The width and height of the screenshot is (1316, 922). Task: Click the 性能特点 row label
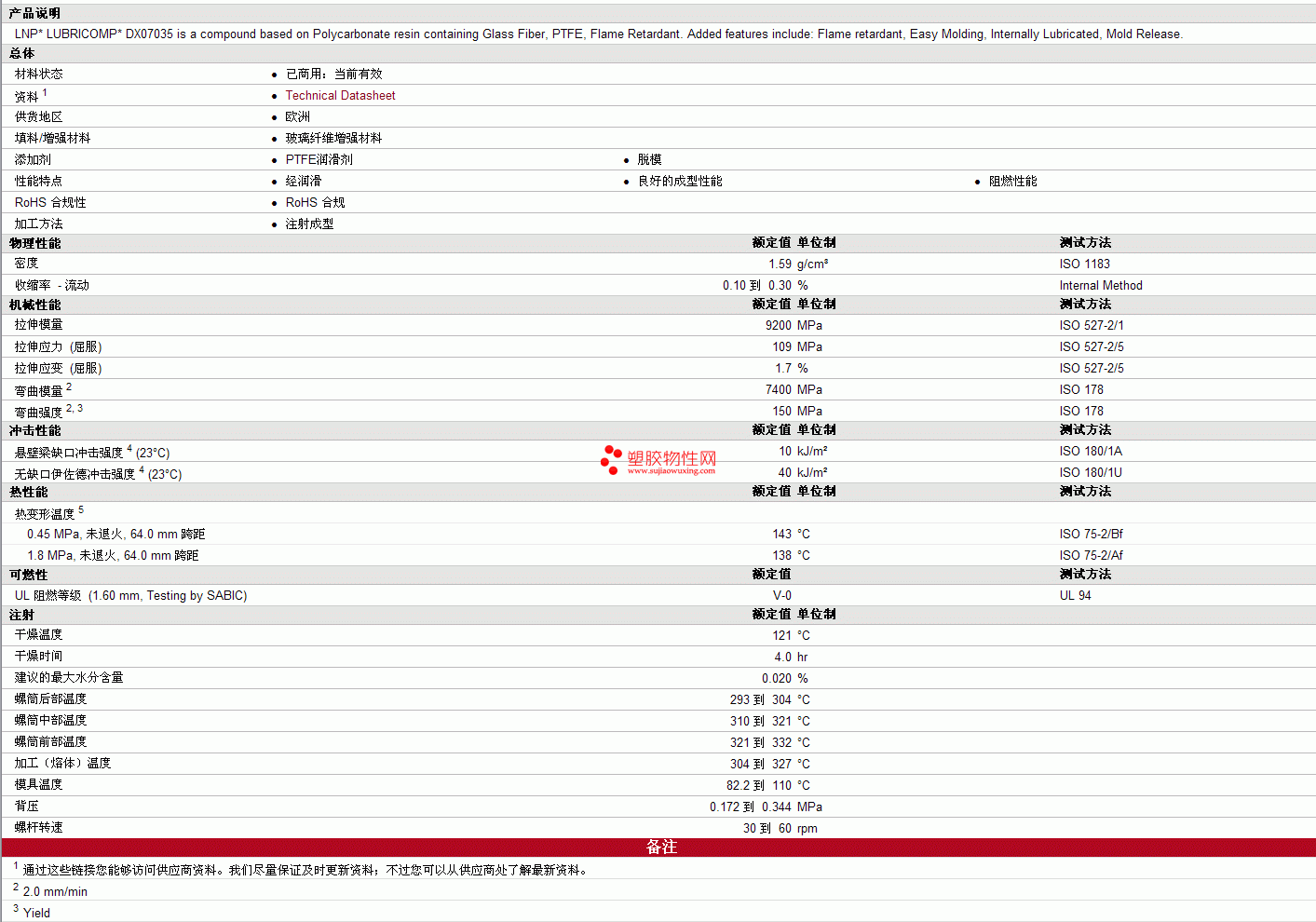pos(39,181)
